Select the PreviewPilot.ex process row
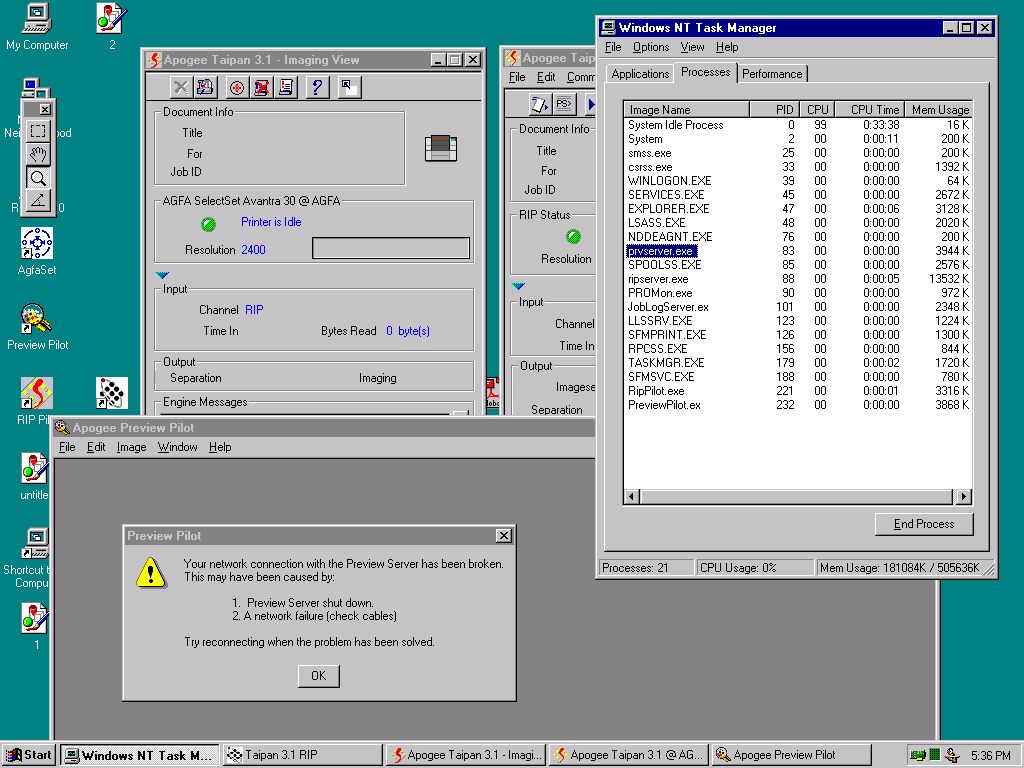 (x=798, y=405)
